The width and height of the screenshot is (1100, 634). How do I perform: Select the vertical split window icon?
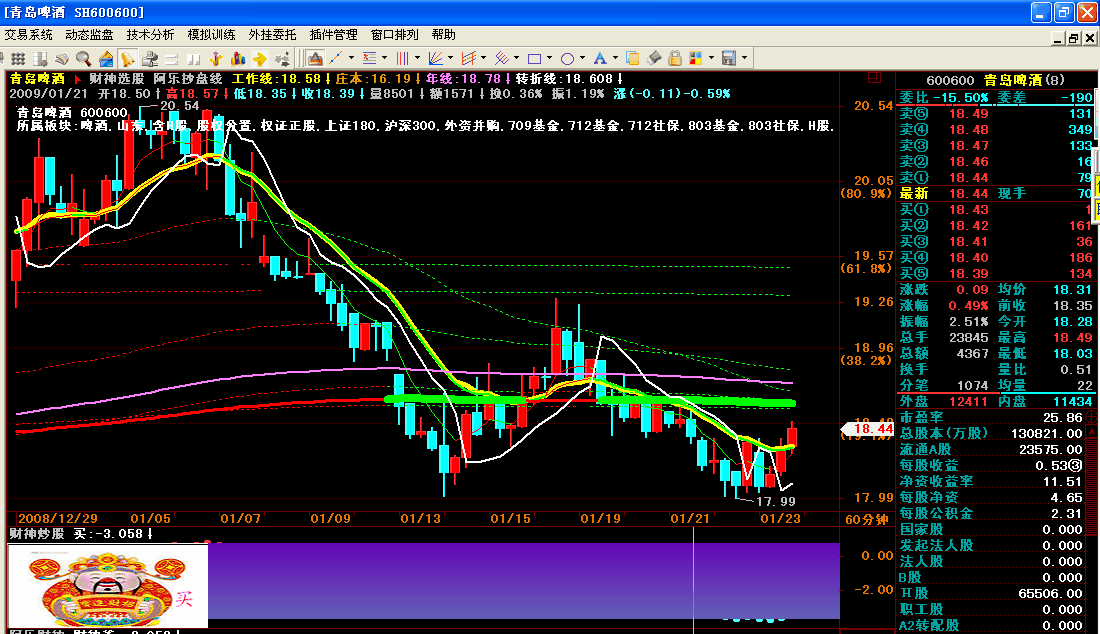click(194, 58)
